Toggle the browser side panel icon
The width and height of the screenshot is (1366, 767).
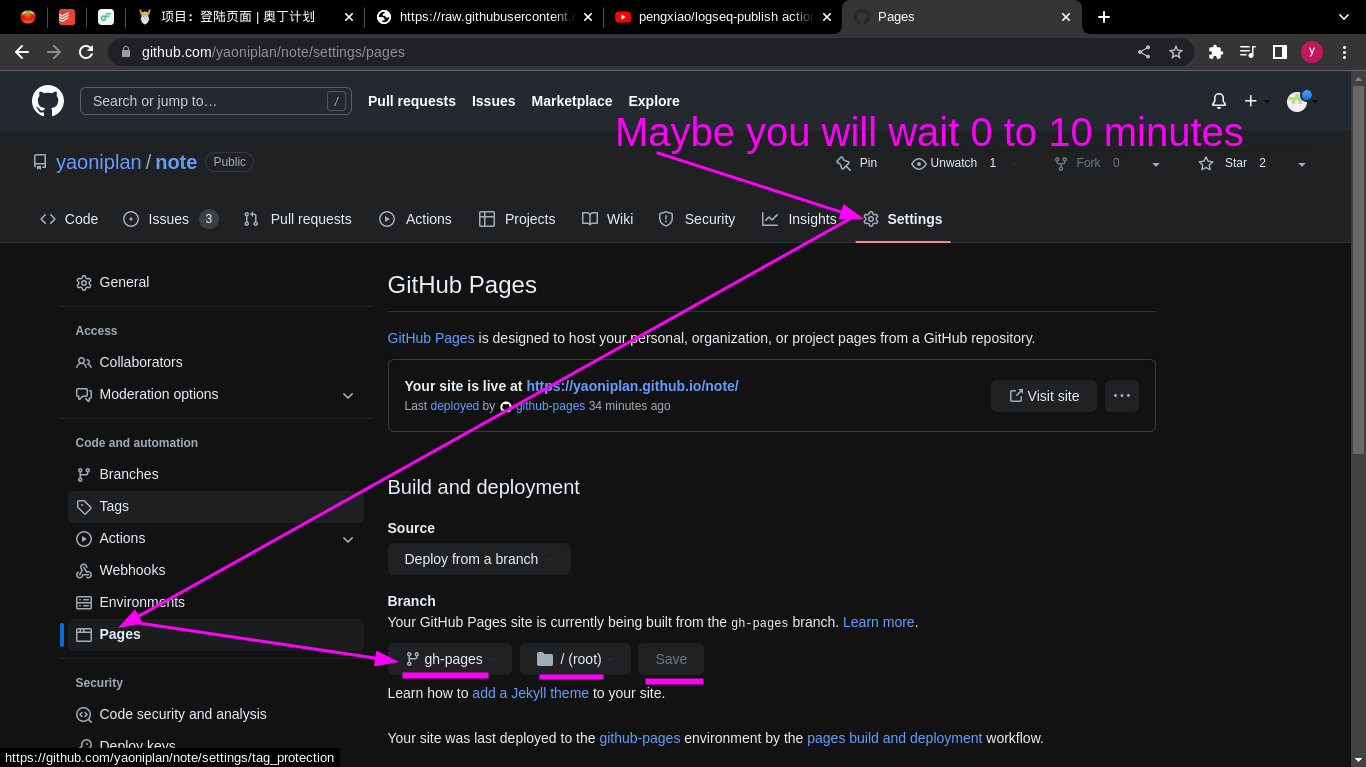(x=1280, y=52)
